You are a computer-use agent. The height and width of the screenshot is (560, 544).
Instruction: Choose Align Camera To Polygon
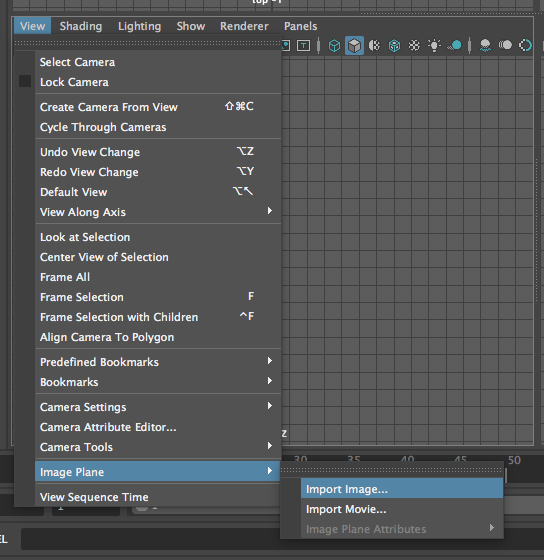[x=158, y=337]
